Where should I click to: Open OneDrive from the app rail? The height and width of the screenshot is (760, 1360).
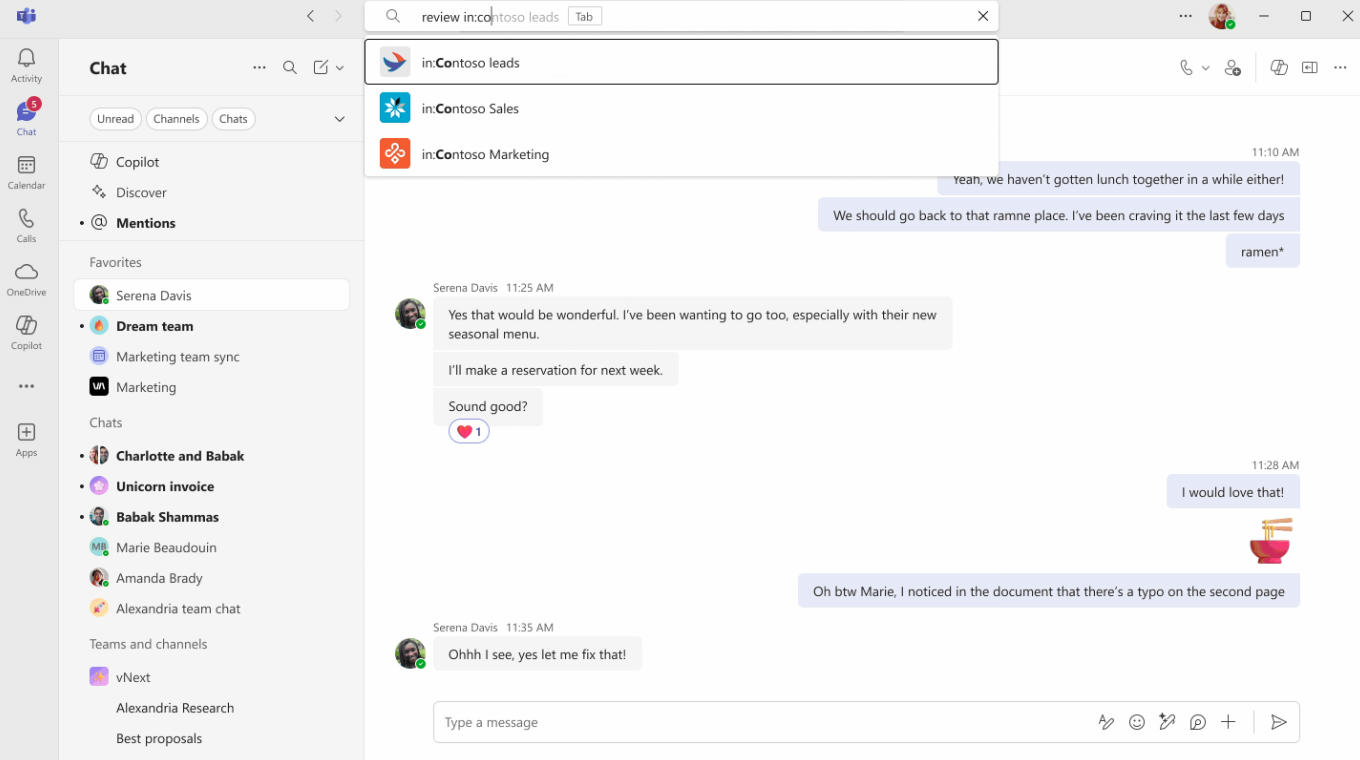click(x=26, y=279)
